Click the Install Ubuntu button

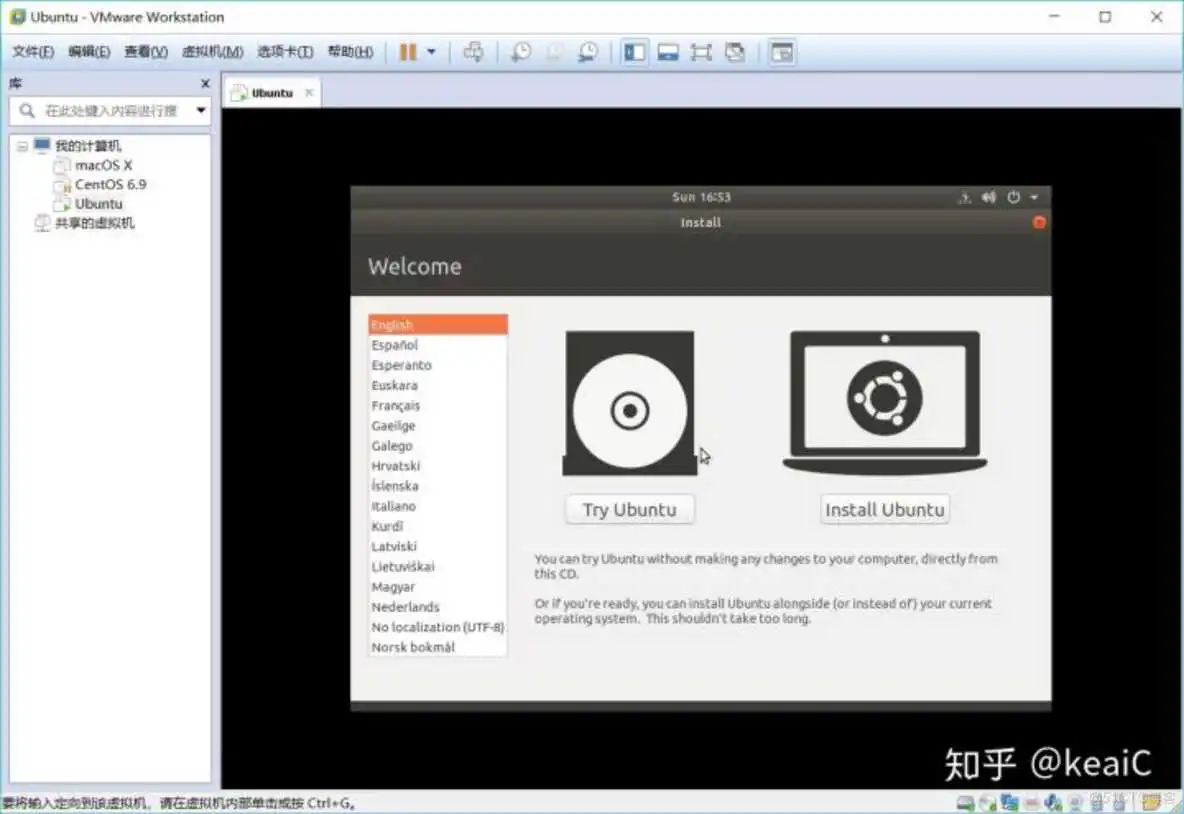click(884, 509)
